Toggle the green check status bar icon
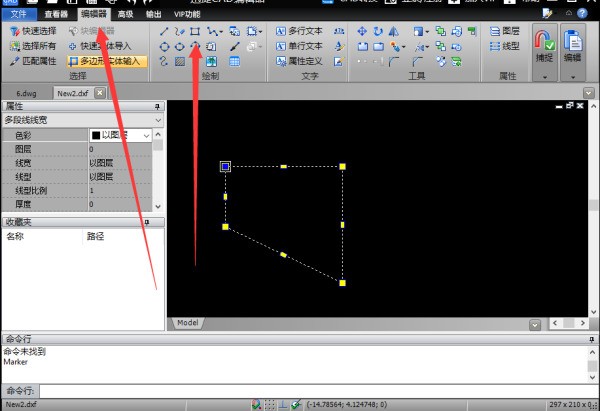Viewport: 600px width, 411px height. tap(296, 404)
